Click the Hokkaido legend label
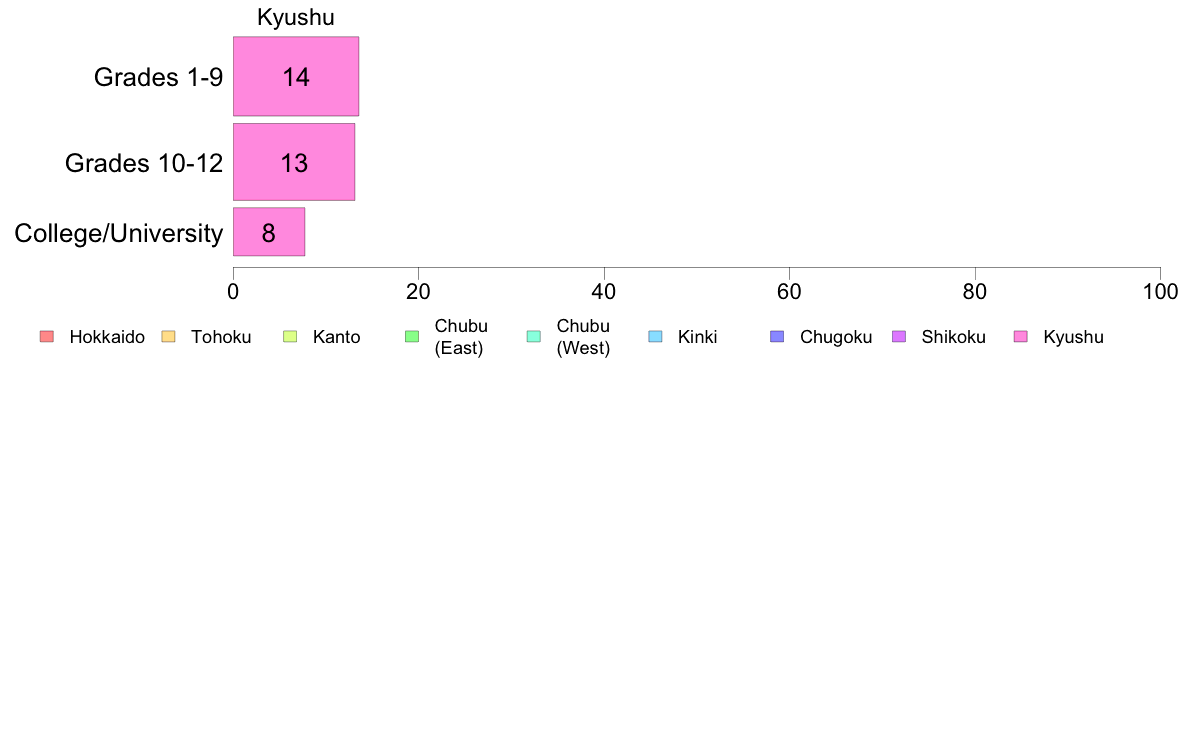The image size is (1188, 736). click(x=107, y=337)
